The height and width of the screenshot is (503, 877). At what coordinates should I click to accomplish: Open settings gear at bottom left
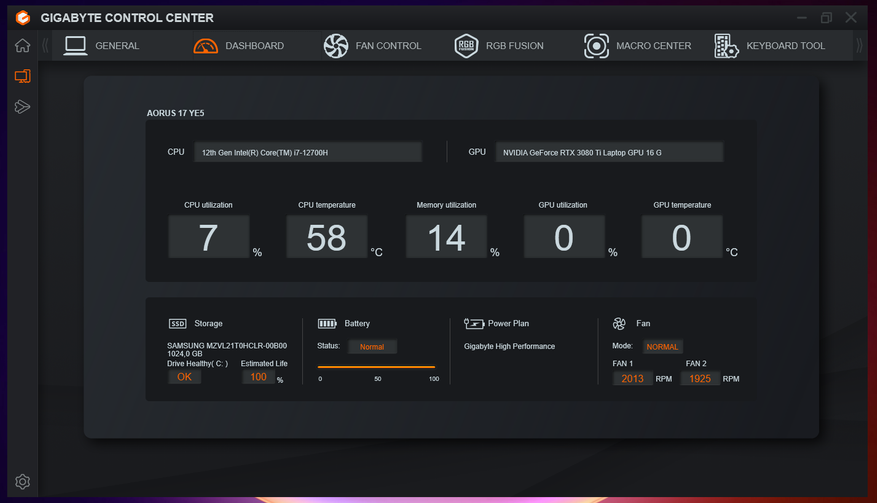[22, 482]
